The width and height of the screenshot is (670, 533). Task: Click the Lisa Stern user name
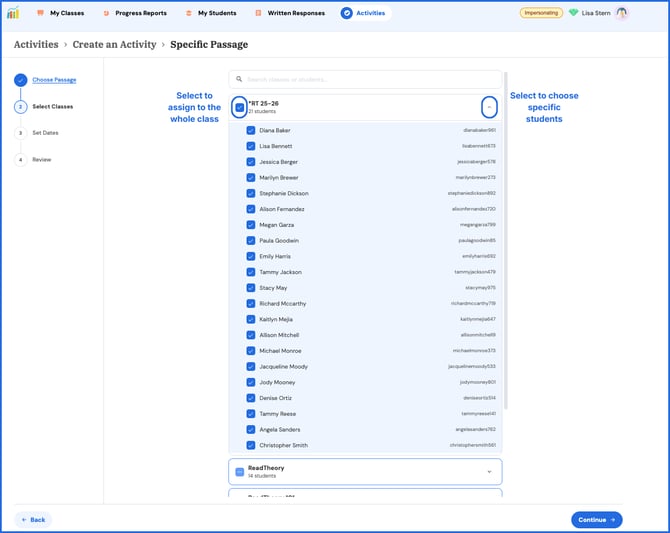point(596,13)
